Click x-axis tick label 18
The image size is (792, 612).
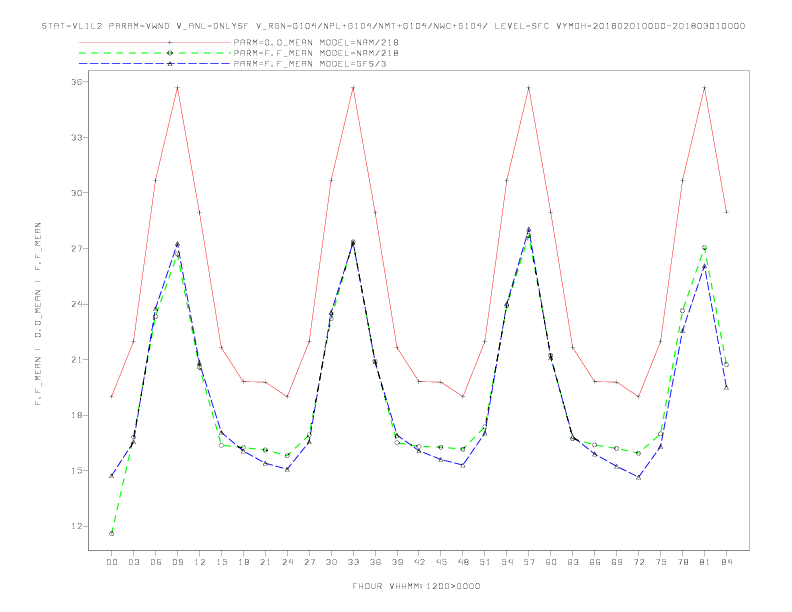pyautogui.click(x=243, y=562)
